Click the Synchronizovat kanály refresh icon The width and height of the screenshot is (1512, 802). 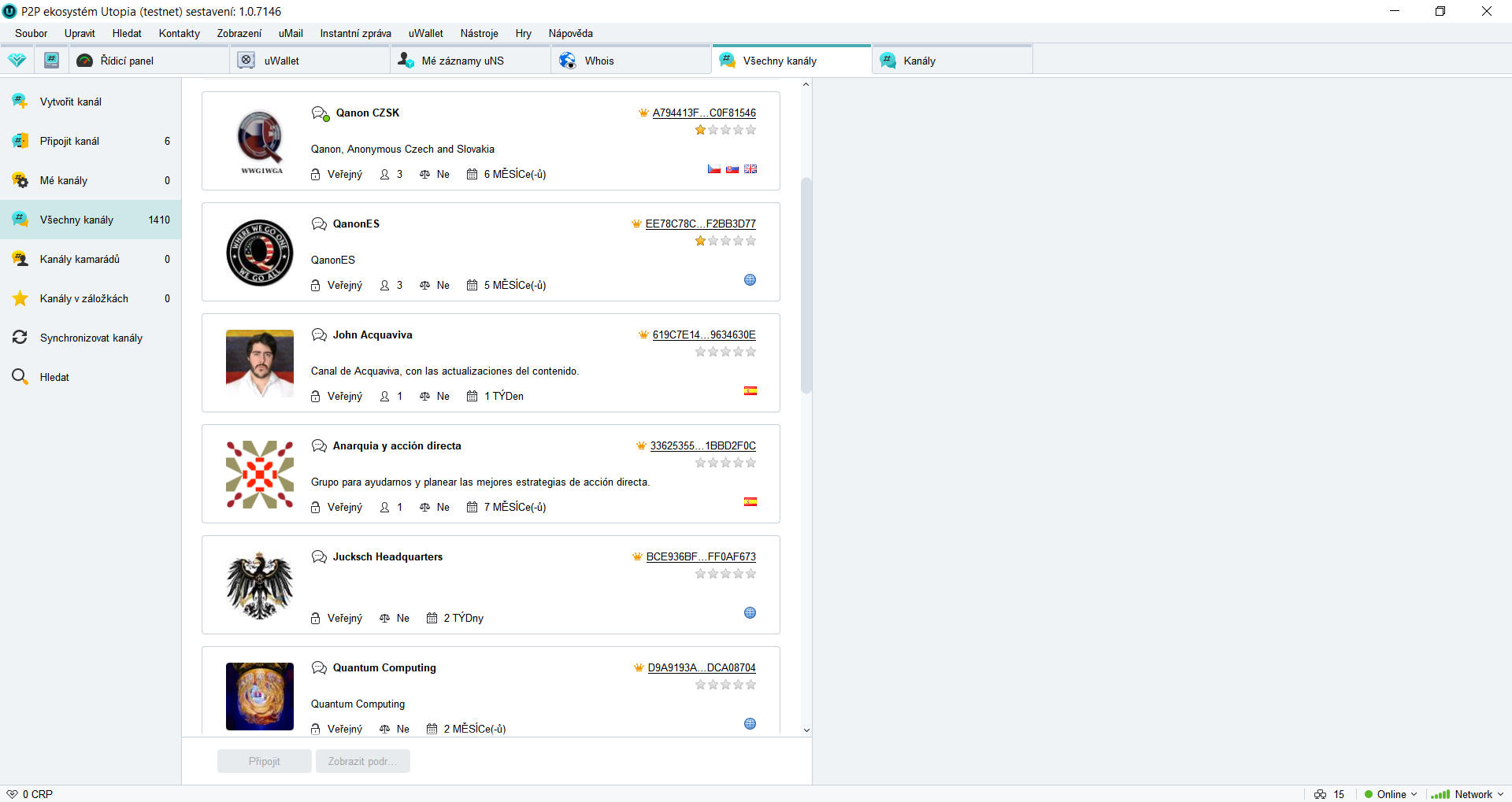[20, 338]
